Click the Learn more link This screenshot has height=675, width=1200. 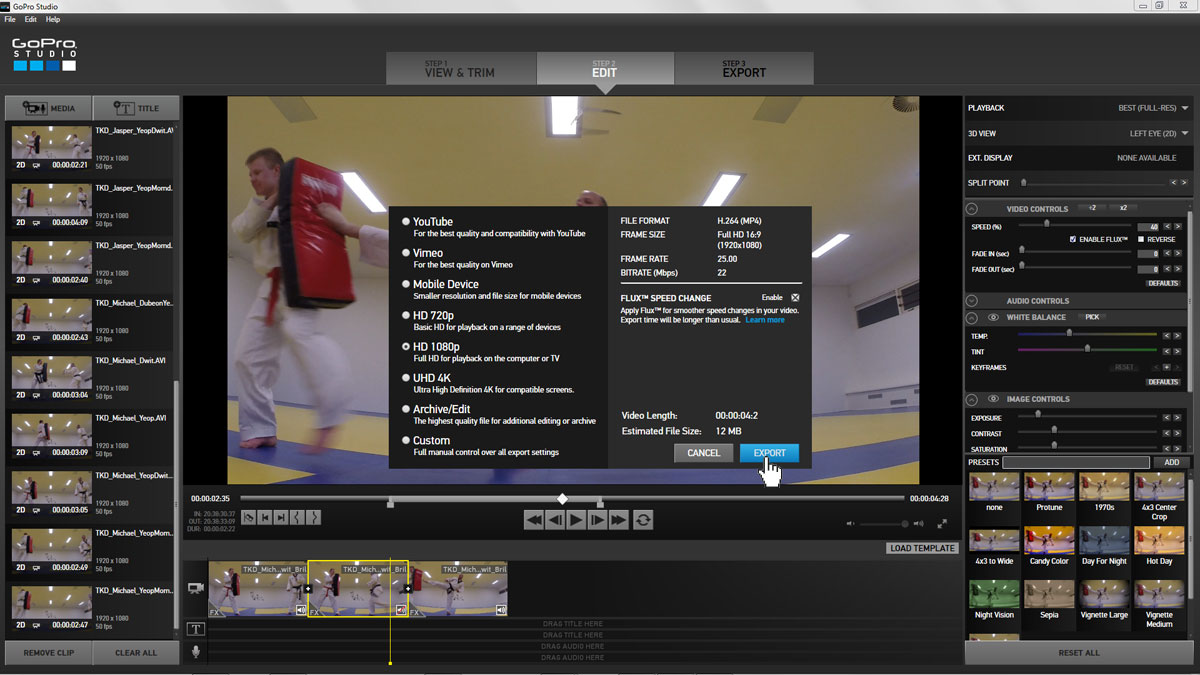point(764,320)
